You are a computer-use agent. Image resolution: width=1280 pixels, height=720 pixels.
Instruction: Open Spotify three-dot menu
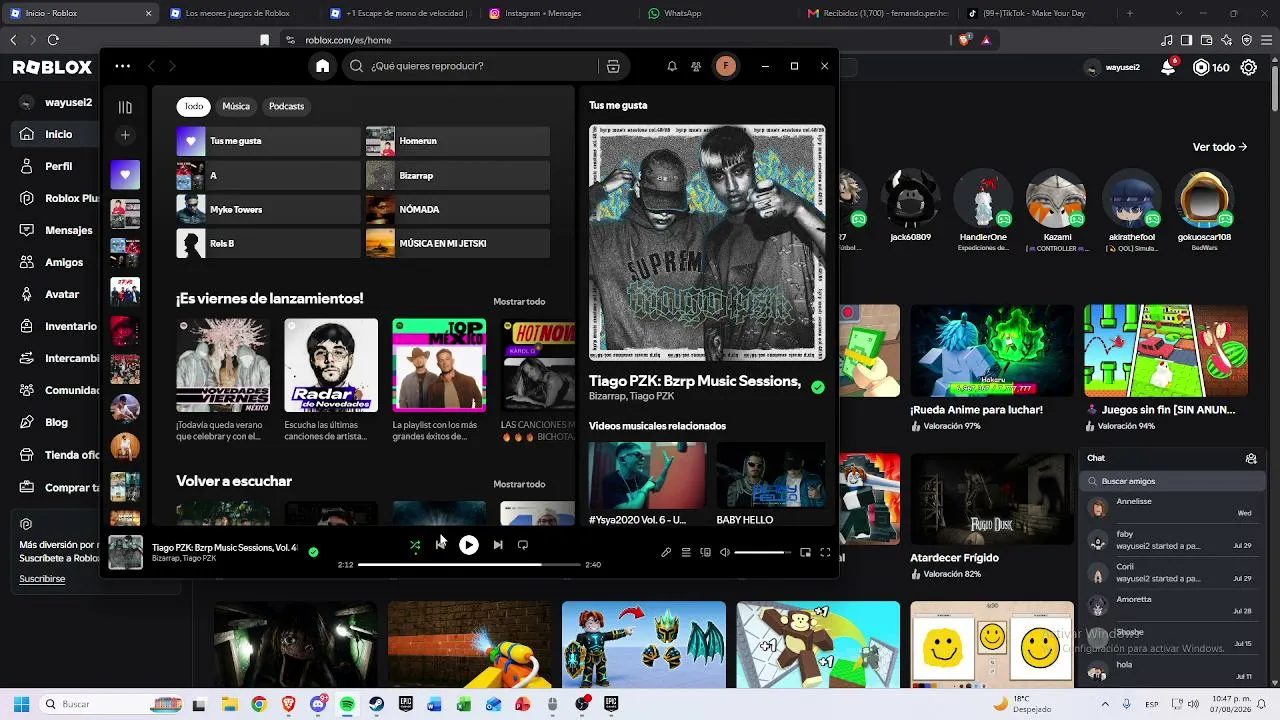(x=122, y=66)
